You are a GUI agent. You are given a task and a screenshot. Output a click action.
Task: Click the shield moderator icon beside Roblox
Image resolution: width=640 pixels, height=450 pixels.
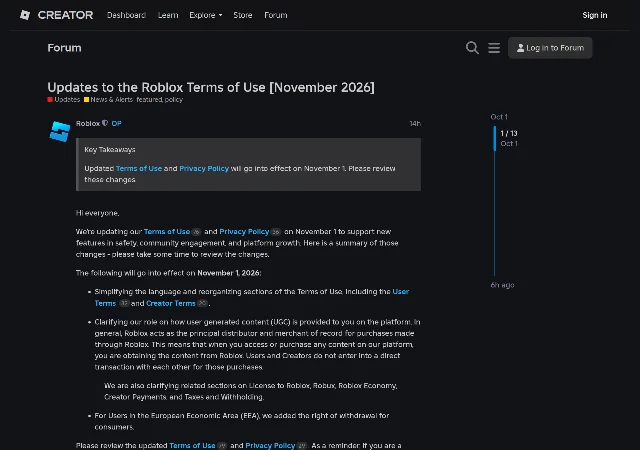click(105, 123)
